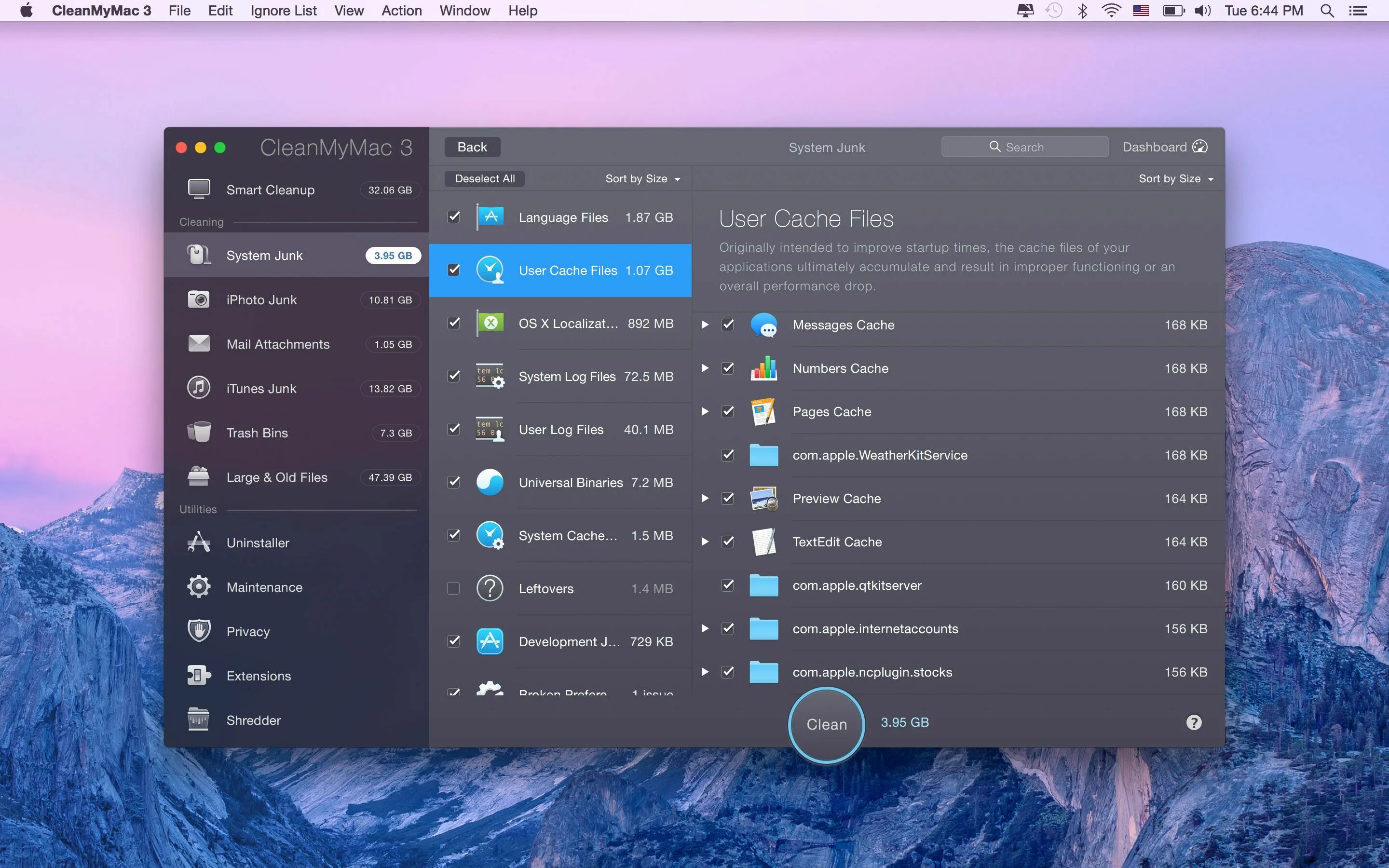Open the Ignore List menu
The width and height of the screenshot is (1389, 868).
coord(284,11)
